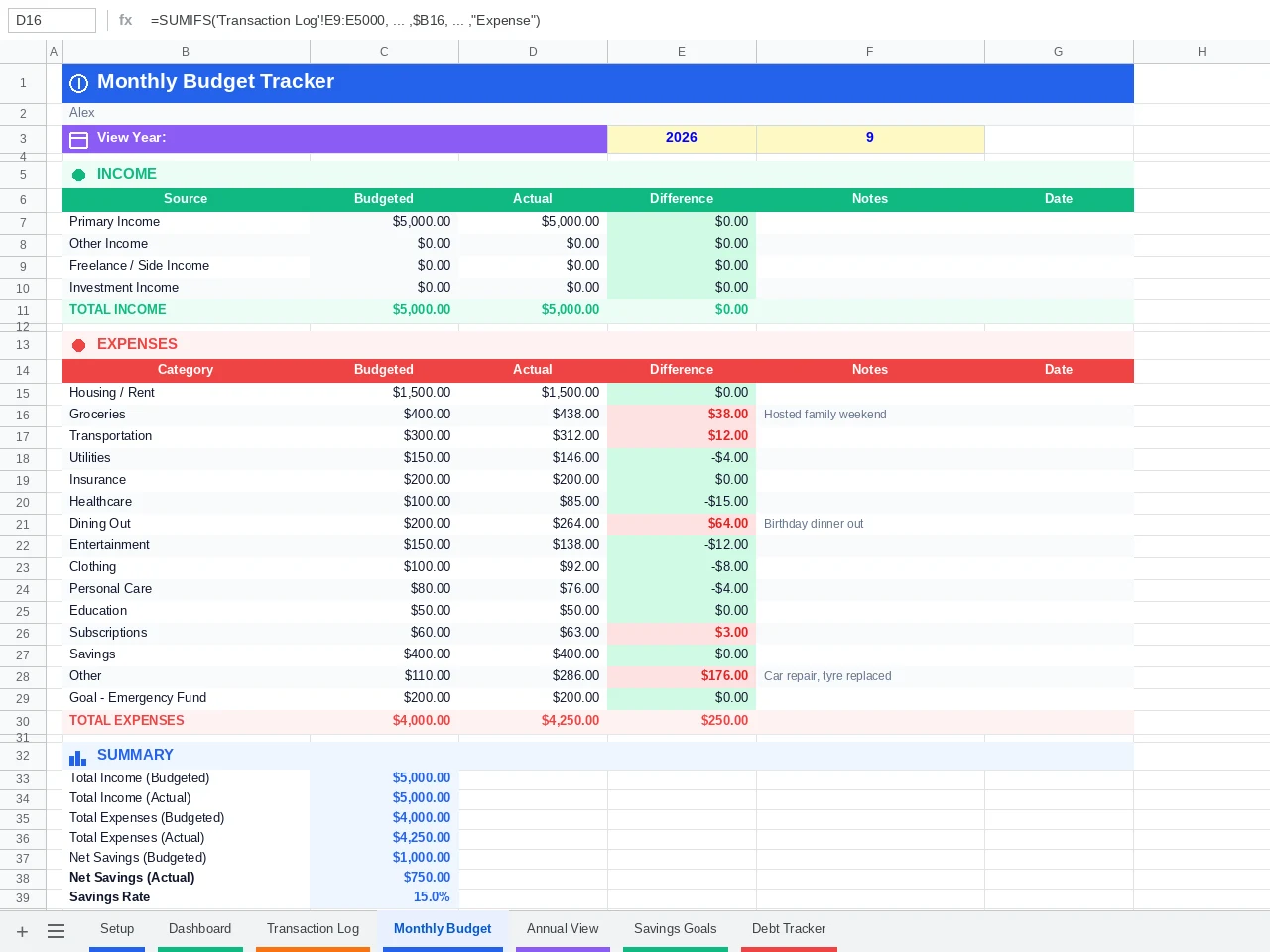Select the Healthcare difference -$15.00
The image size is (1270, 952).
pyautogui.click(x=682, y=502)
